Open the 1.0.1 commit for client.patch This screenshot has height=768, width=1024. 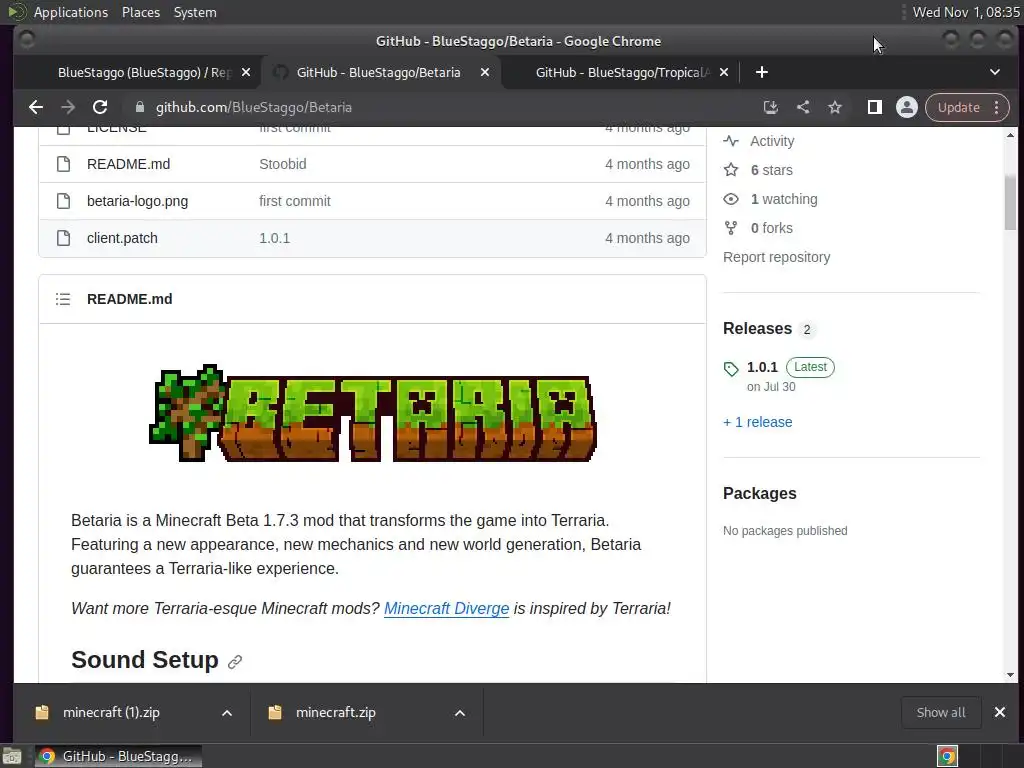274,238
